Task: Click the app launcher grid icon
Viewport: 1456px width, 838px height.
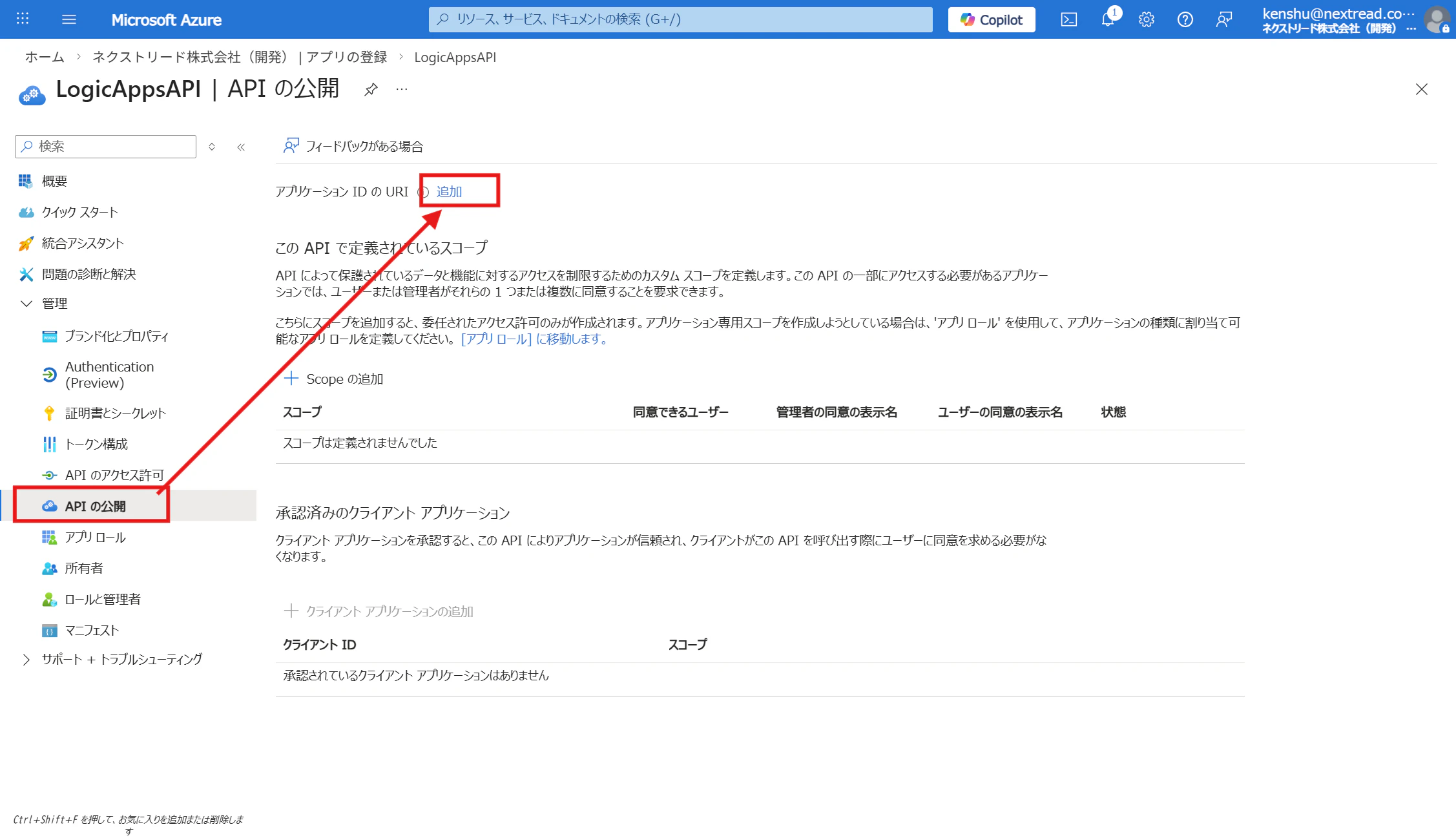Action: [x=23, y=19]
